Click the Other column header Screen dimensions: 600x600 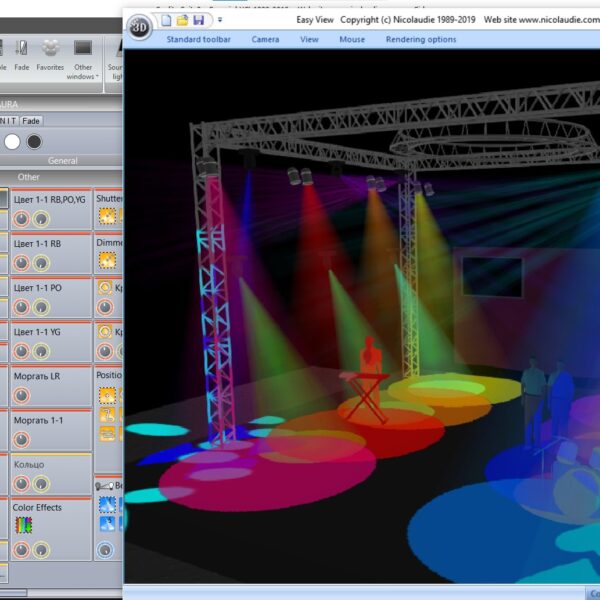28,177
